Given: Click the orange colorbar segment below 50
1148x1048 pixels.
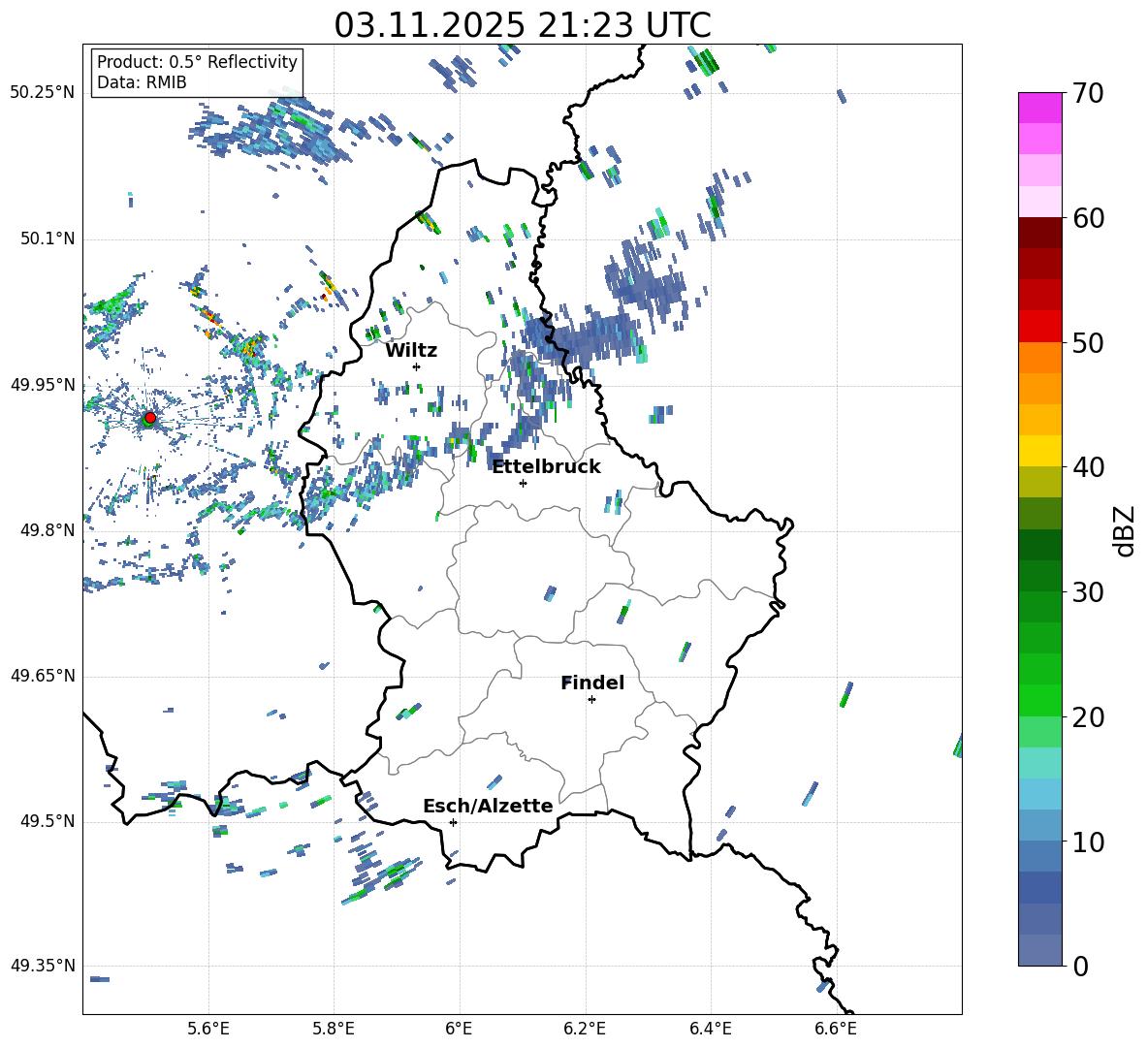Looking at the screenshot, I should tap(1039, 358).
